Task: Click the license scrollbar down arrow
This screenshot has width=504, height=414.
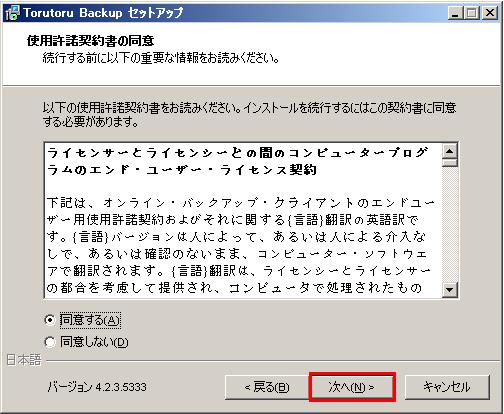Action: coord(450,289)
